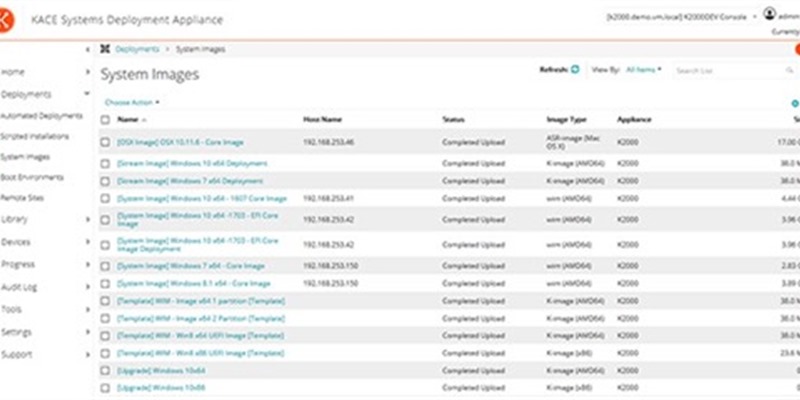Open Scripted Installations in sidebar
This screenshot has height=400, width=800.
coord(34,137)
